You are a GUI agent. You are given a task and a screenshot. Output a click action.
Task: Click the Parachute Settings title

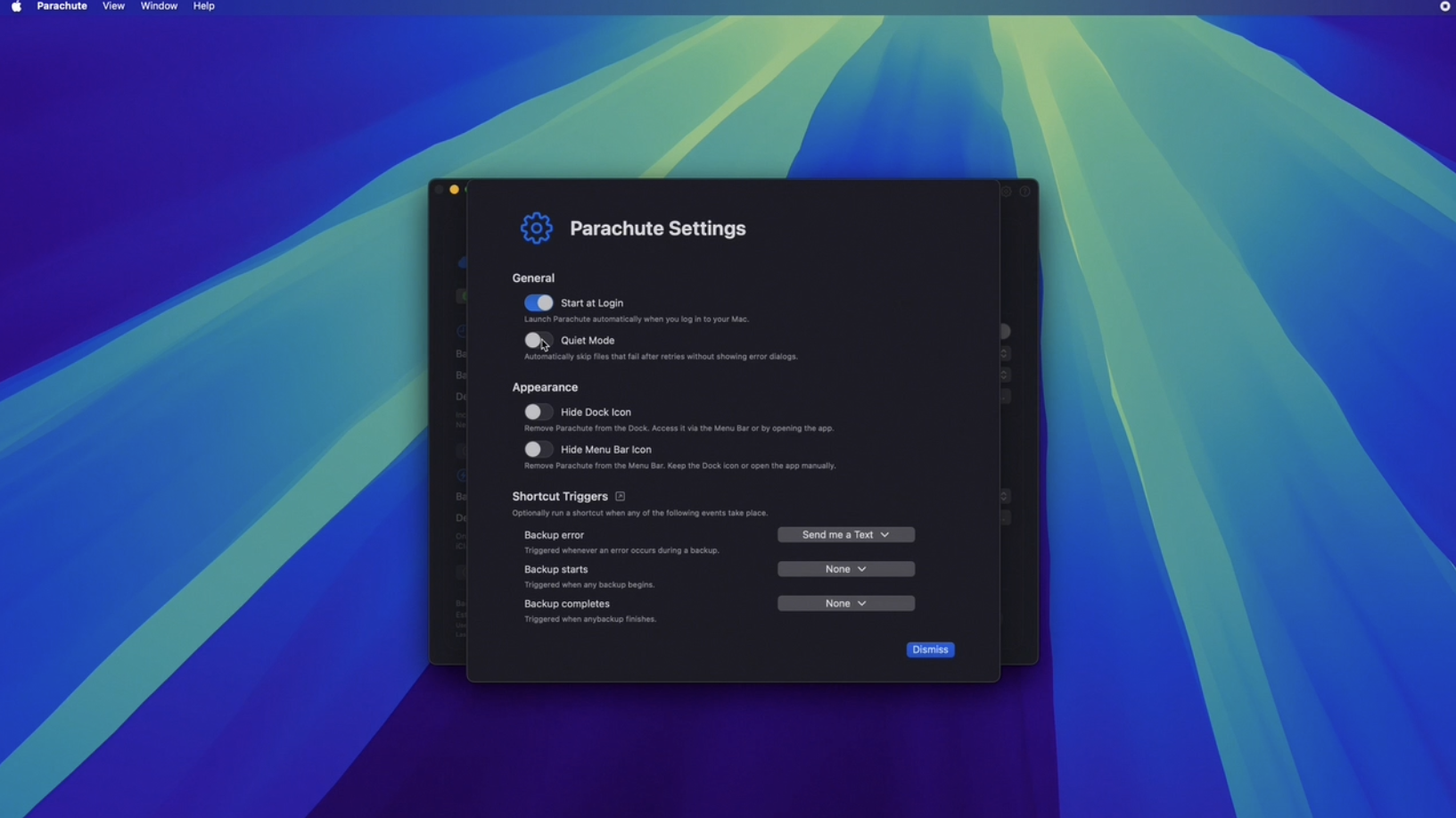[x=658, y=228]
